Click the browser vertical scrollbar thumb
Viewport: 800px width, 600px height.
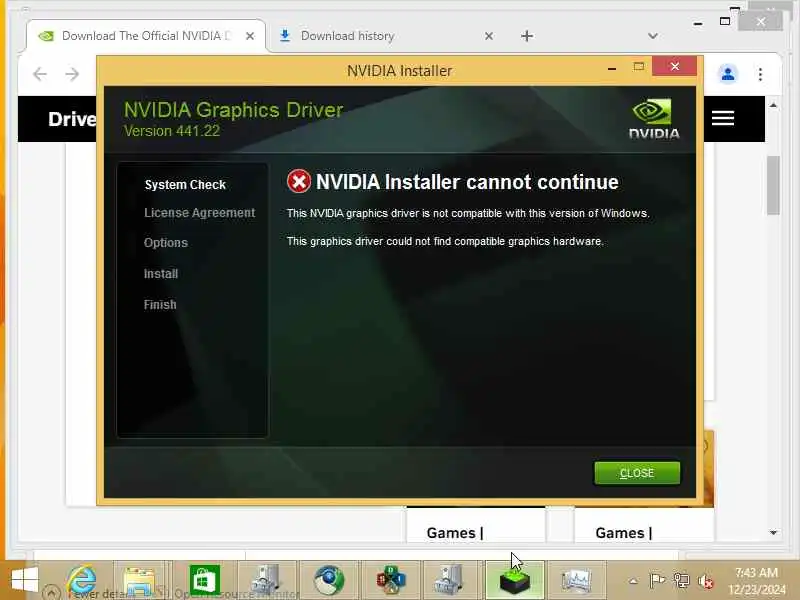coord(773,186)
